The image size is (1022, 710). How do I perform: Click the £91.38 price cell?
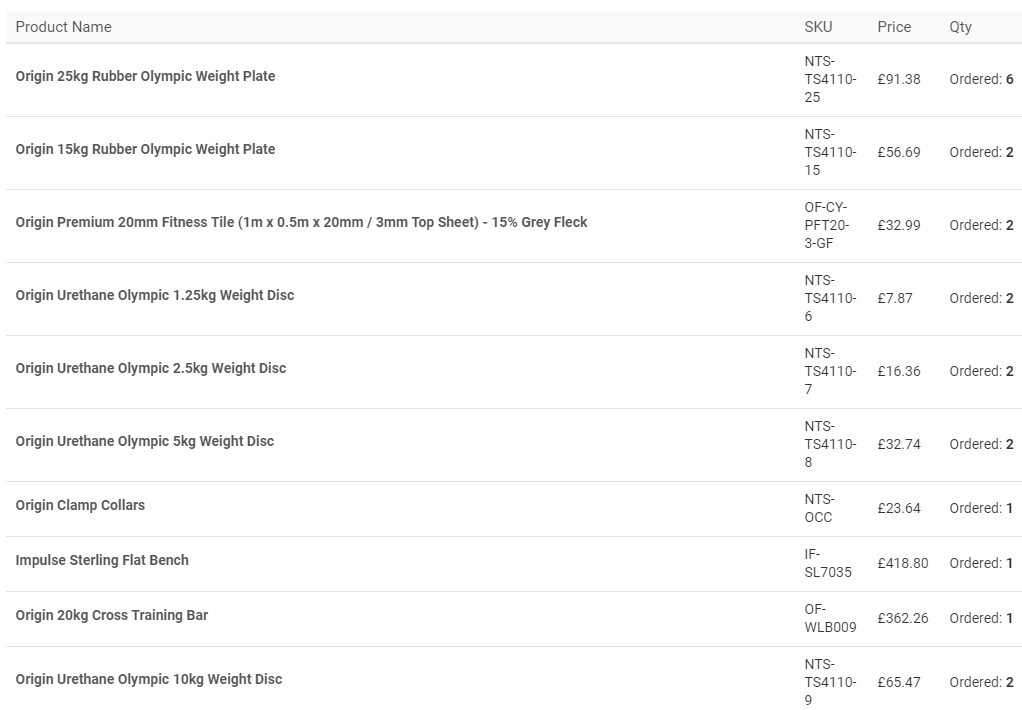click(899, 80)
